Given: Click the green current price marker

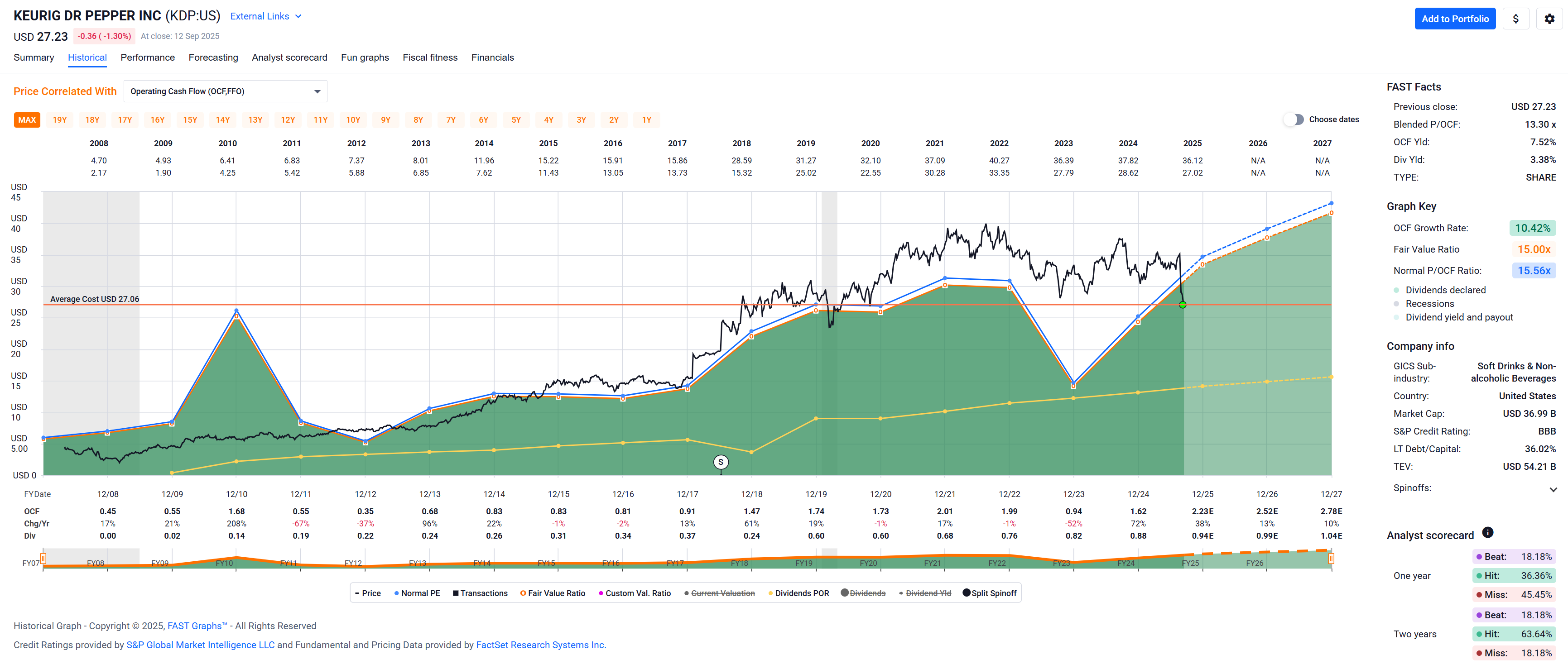Looking at the screenshot, I should [x=1183, y=305].
